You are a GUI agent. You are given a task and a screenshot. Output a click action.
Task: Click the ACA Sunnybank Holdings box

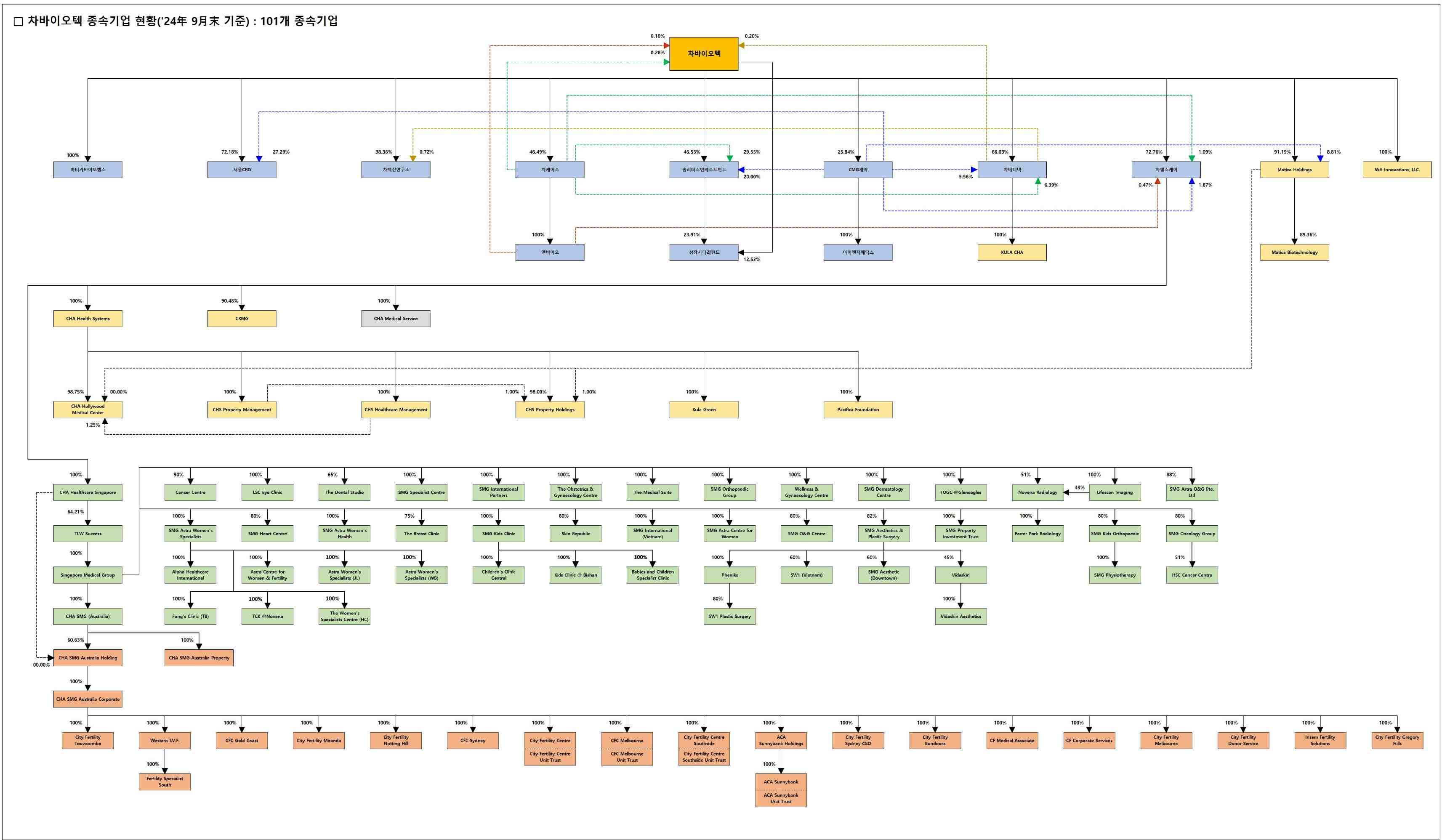tap(780, 740)
